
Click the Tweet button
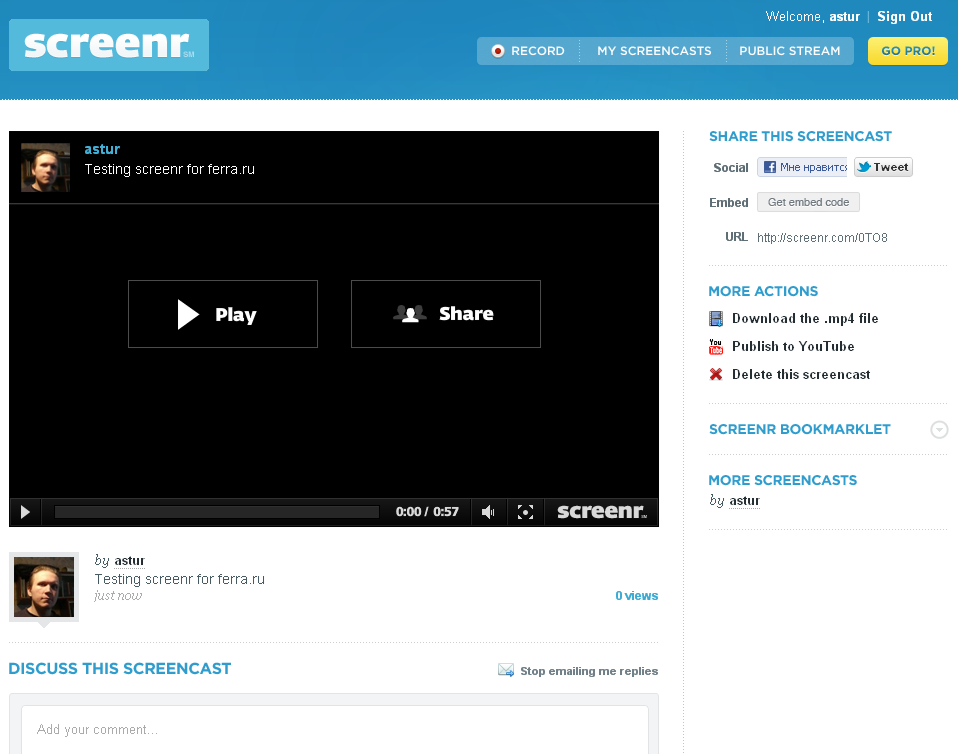[x=883, y=168]
